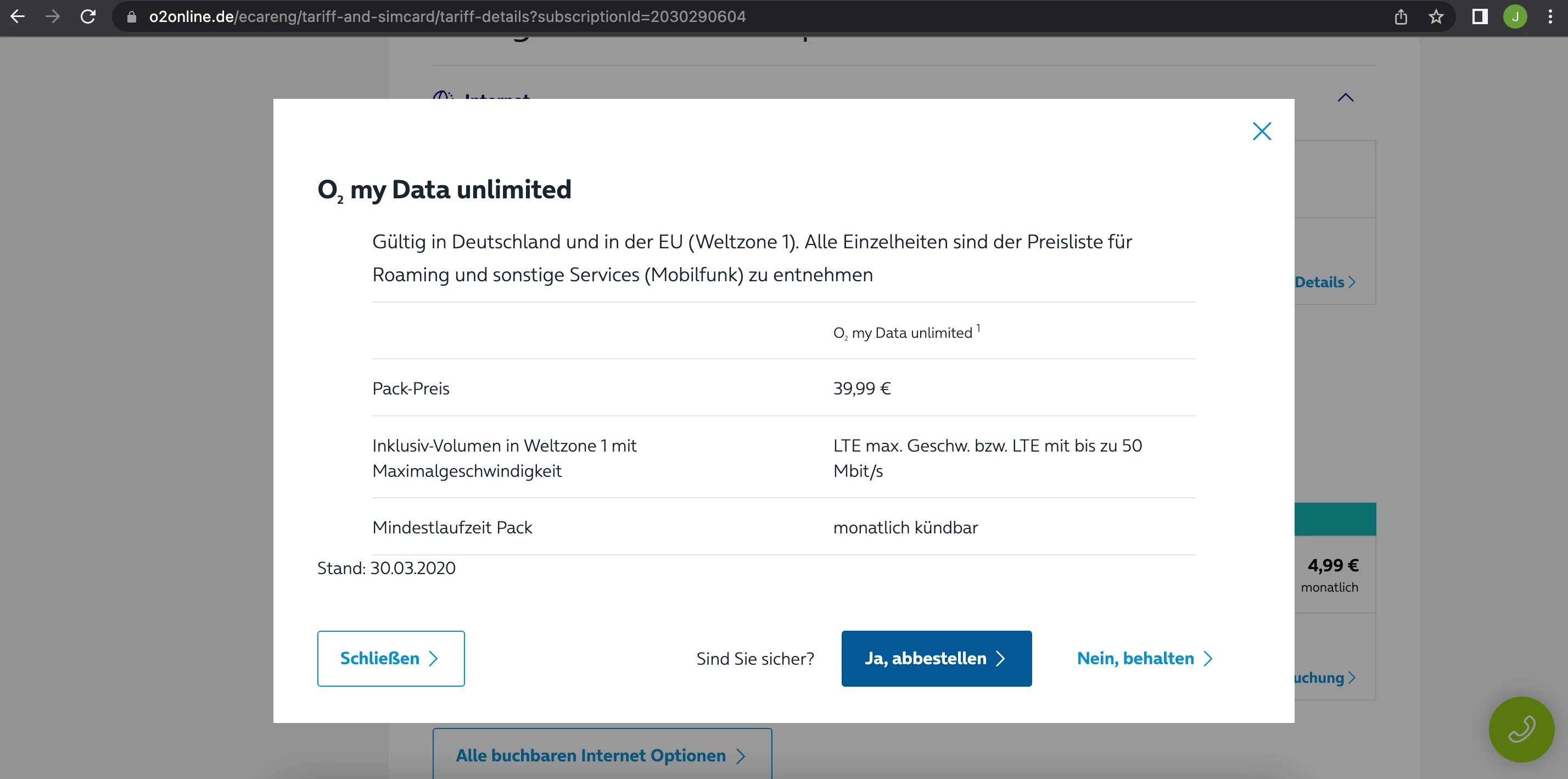Click the browser forward arrow
This screenshot has height=779, width=1568.
point(53,16)
